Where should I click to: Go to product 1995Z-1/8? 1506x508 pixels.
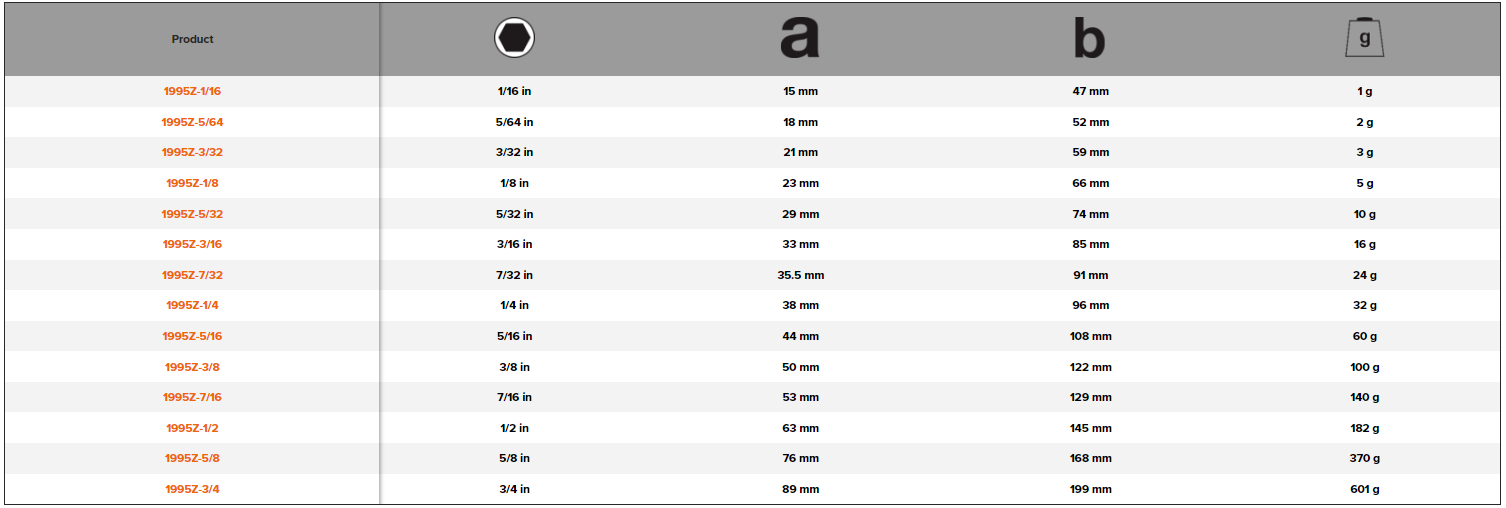[192, 184]
